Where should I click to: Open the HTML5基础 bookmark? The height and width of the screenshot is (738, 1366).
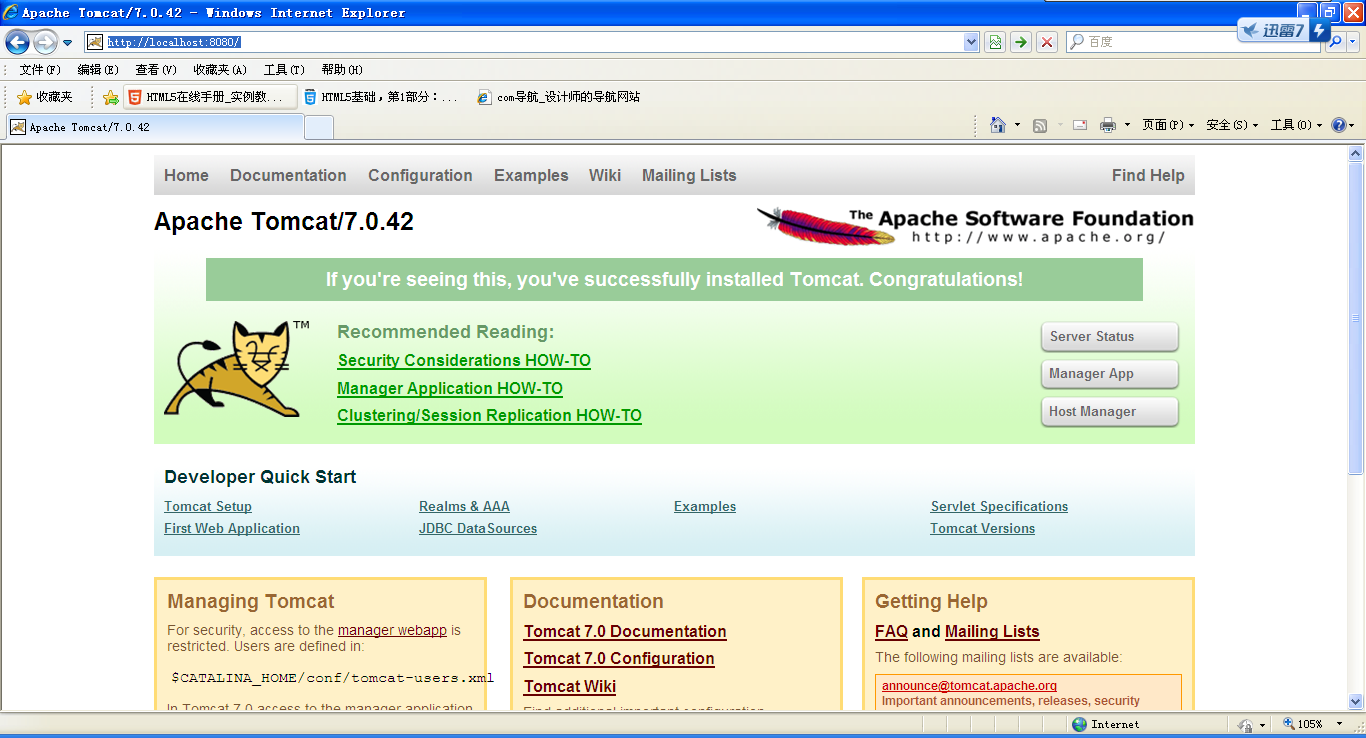382,97
